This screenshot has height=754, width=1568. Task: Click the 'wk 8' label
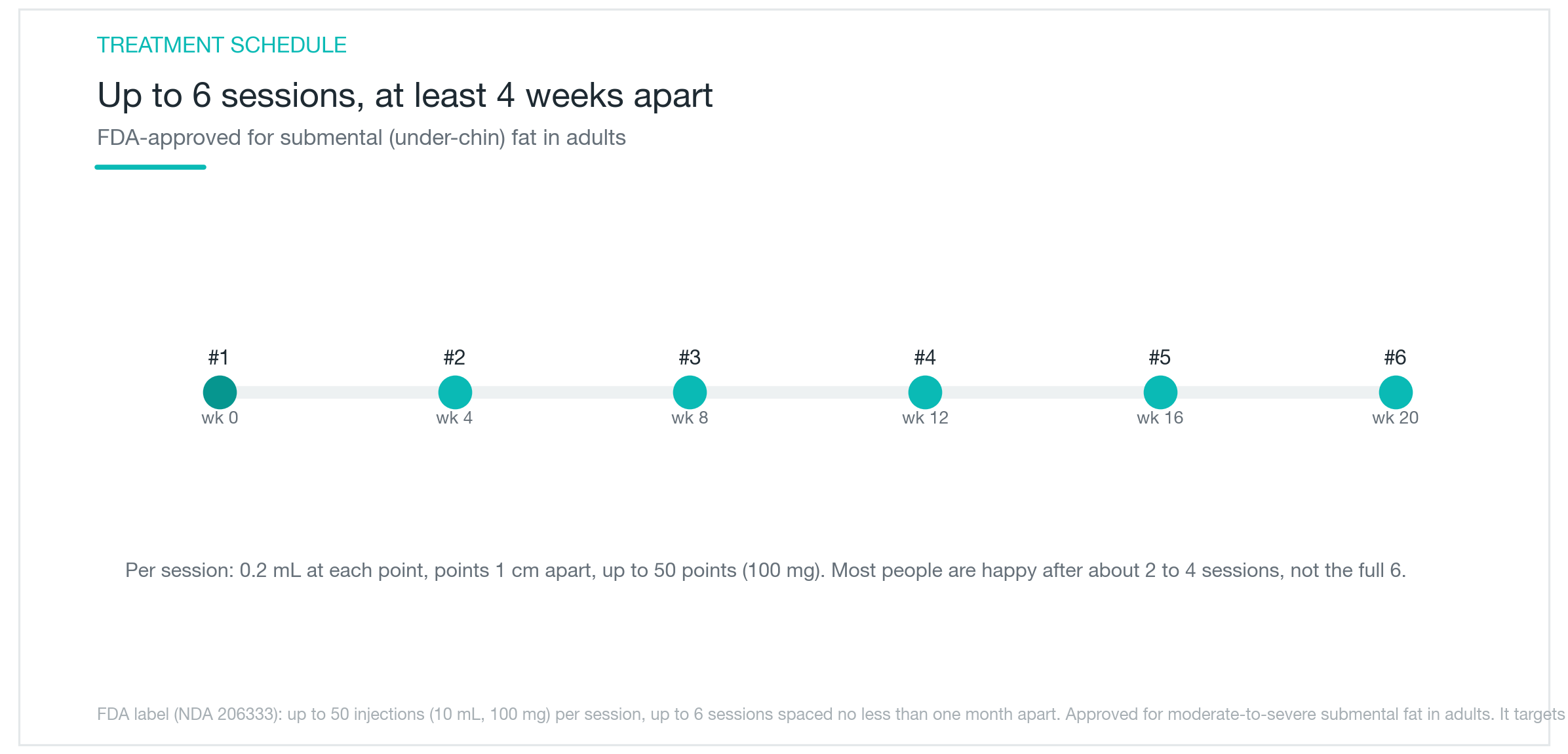coord(690,418)
